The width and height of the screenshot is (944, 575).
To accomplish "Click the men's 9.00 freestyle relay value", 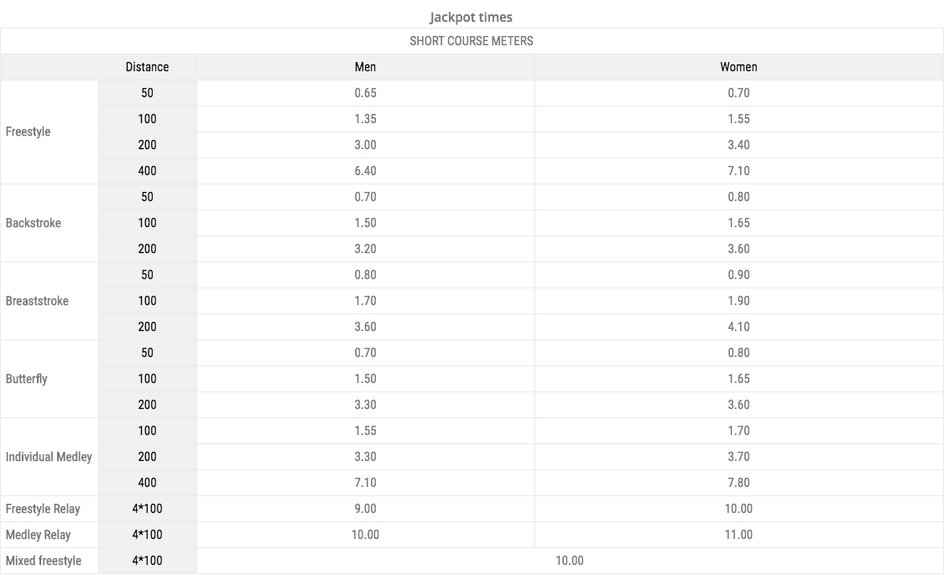I will [x=365, y=509].
